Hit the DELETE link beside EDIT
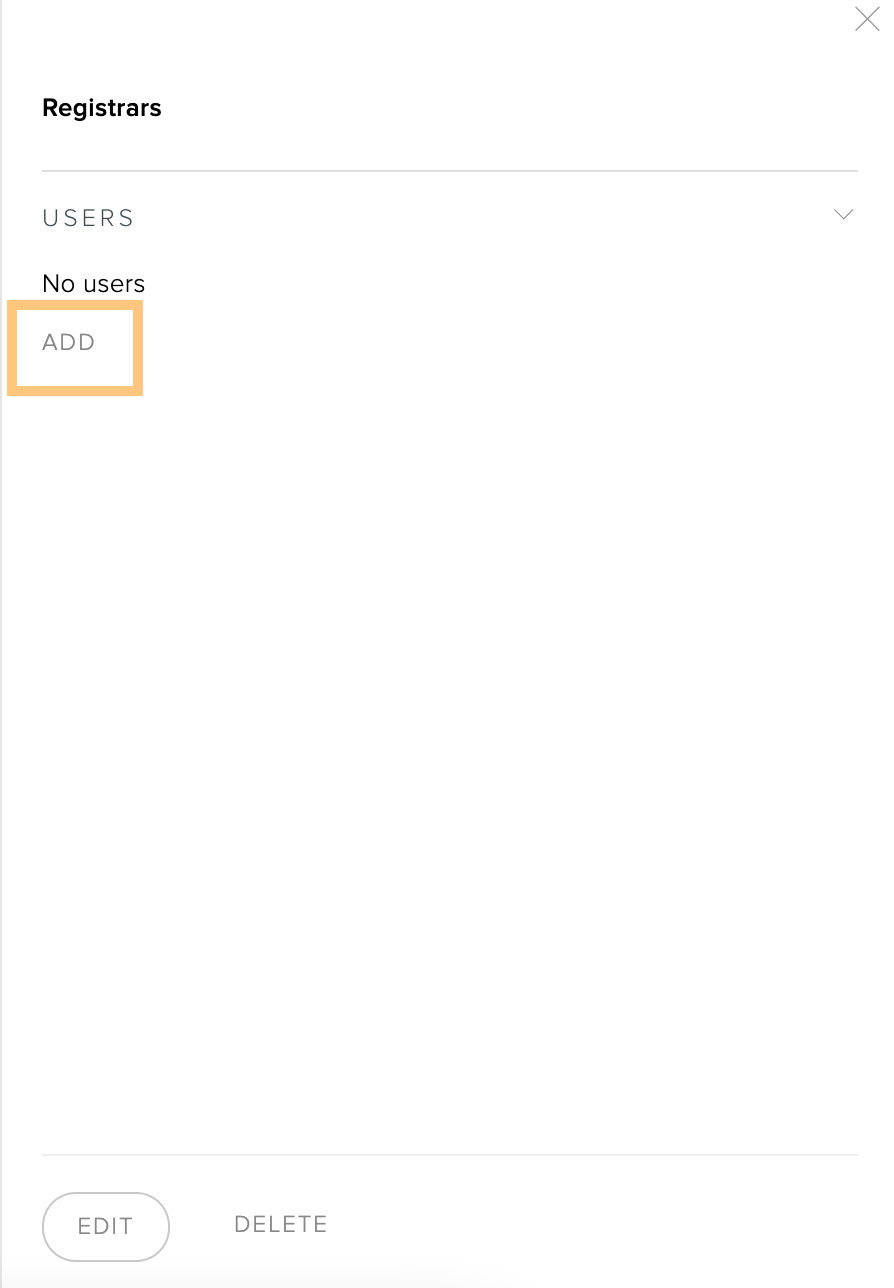Screen dimensions: 894x1288 click(x=281, y=1224)
